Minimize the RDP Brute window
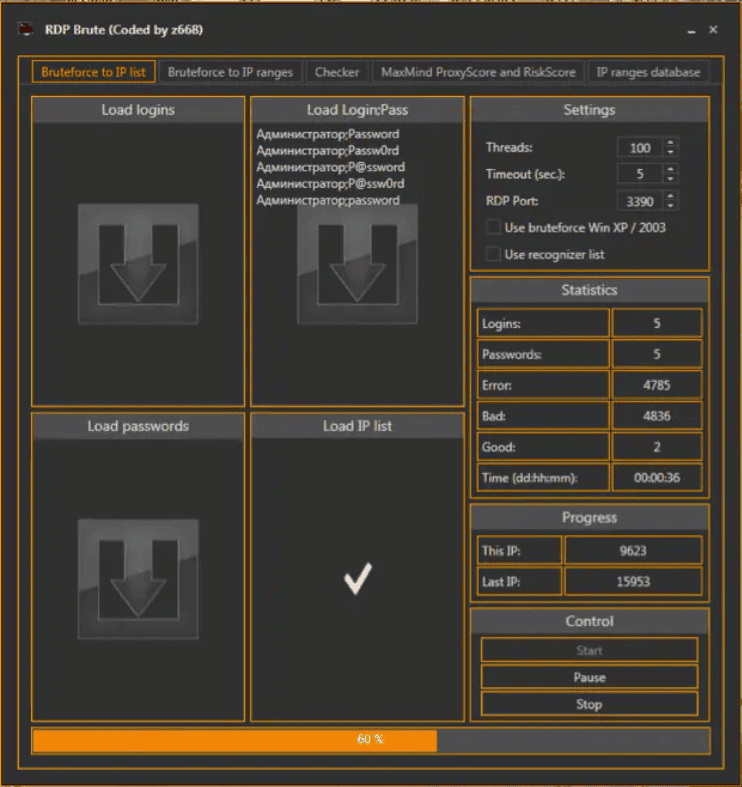 tap(691, 31)
